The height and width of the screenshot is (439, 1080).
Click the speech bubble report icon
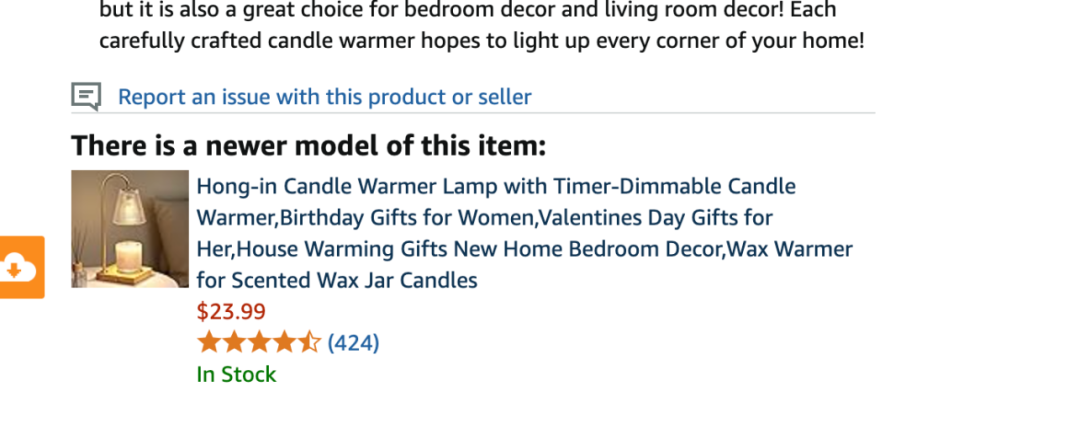tap(86, 96)
